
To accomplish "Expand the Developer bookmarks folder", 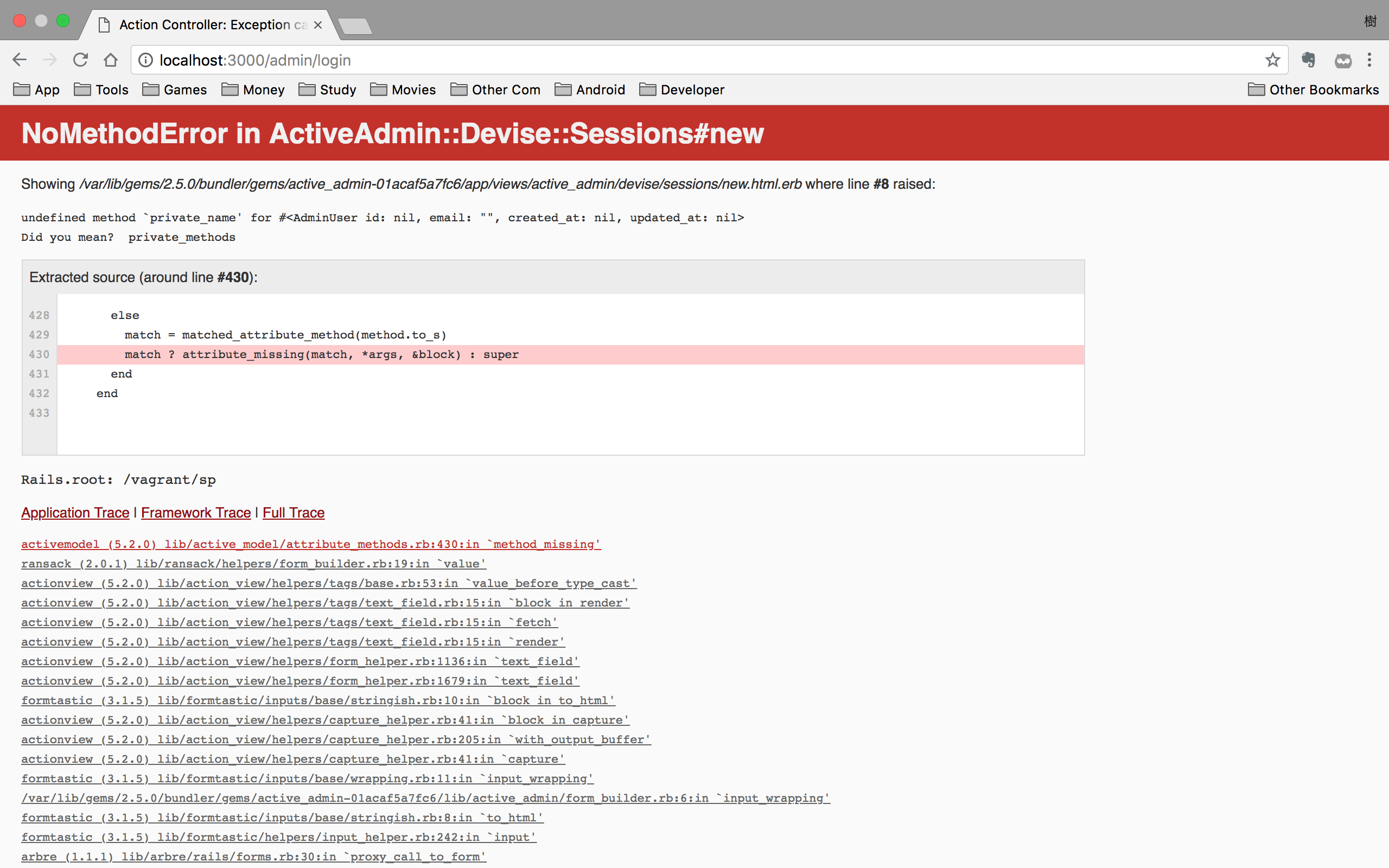I will [681, 90].
